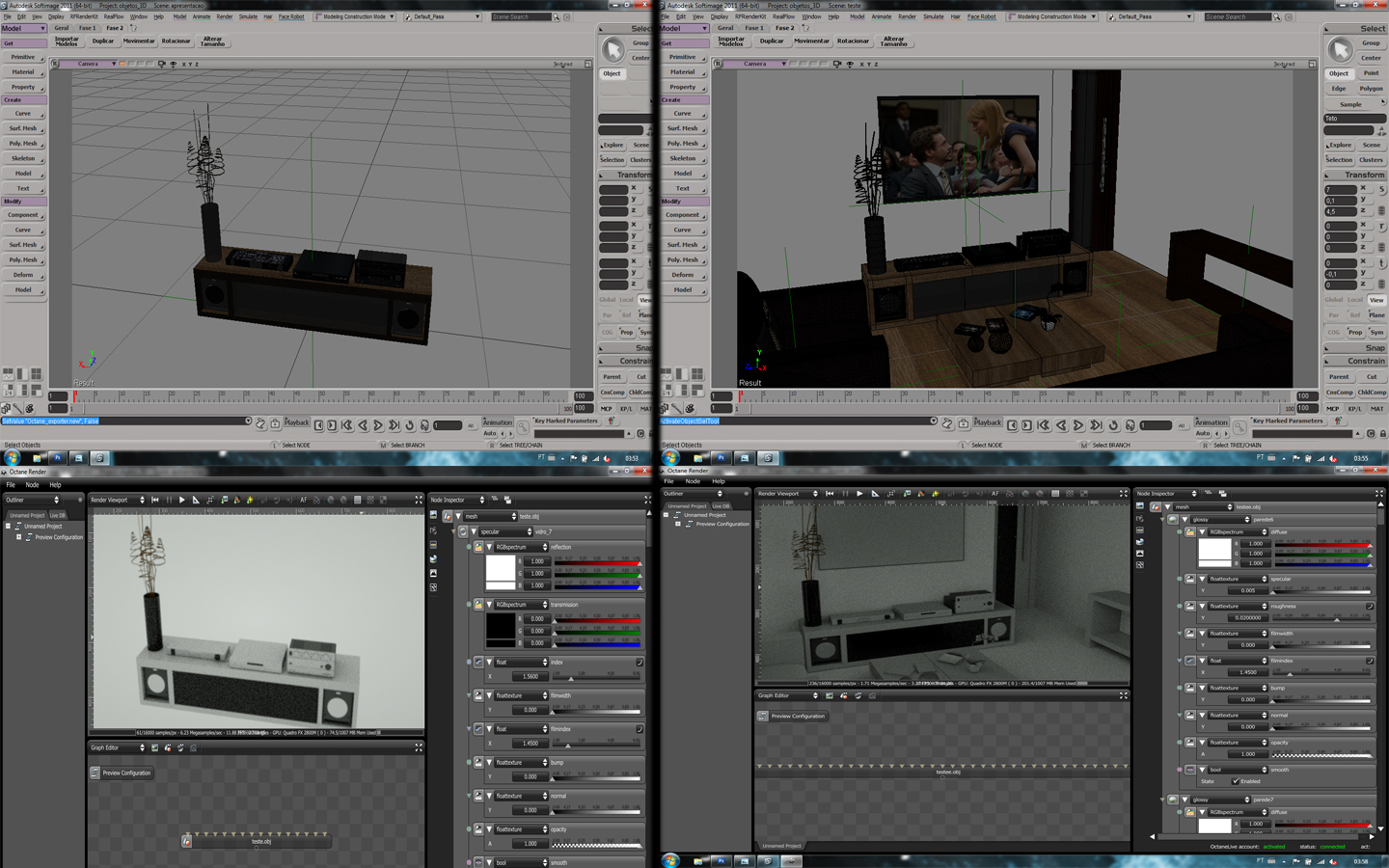Toggle Global transform mode in right Softimage panel
The image size is (1389, 868).
coord(1334,300)
